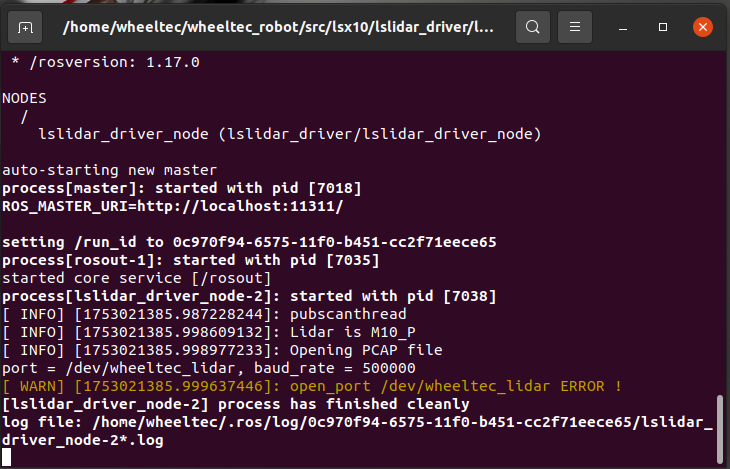
Task: Click the 'setting /run_id to' line
Action: pos(249,242)
